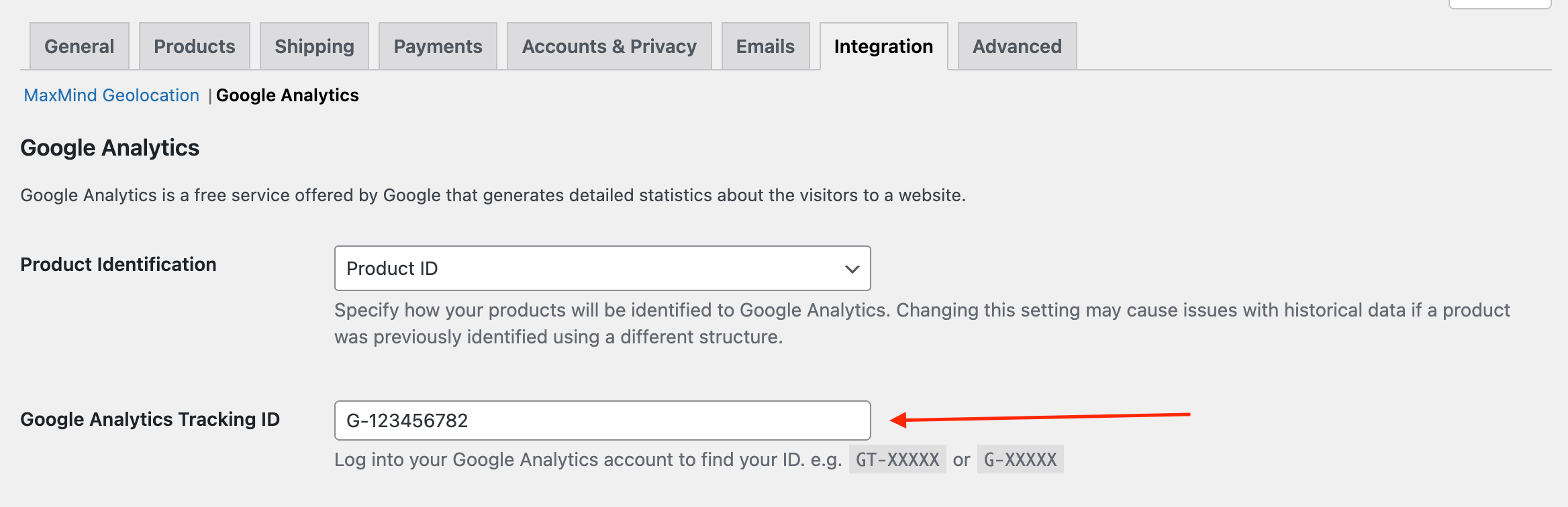Click the Google Analytics Tracking ID label
The image size is (1568, 507).
pos(150,419)
